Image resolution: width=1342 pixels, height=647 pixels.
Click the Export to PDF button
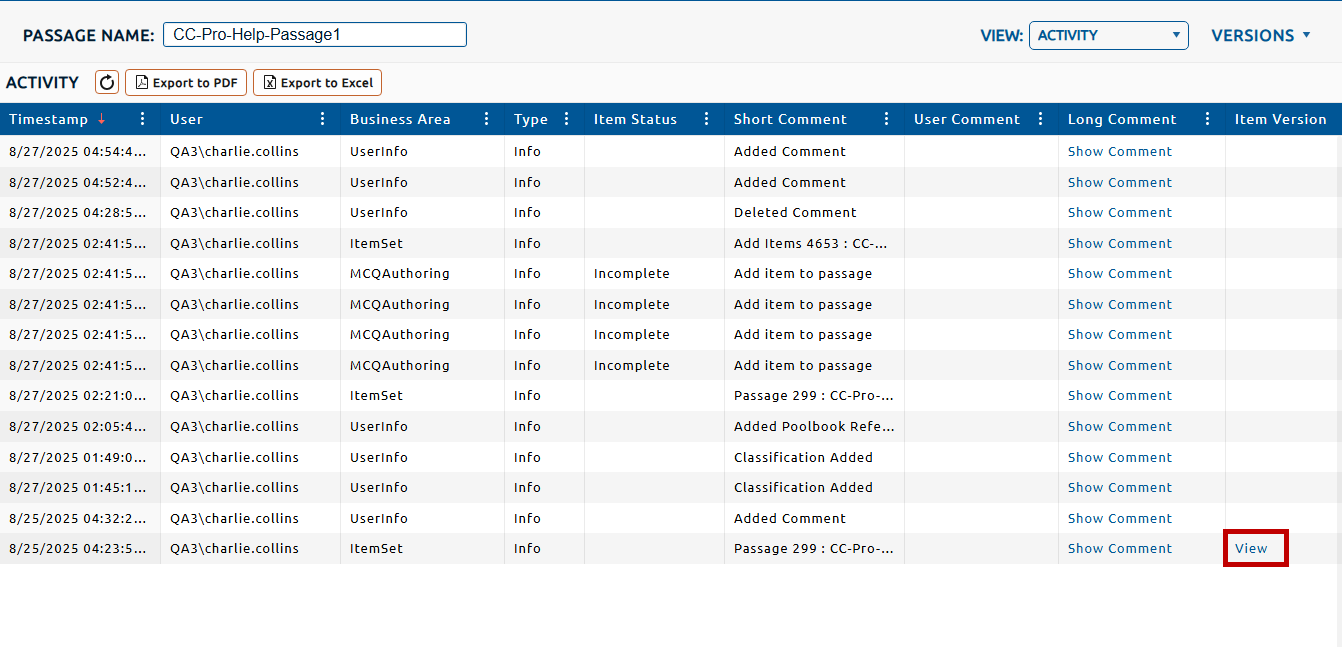[x=186, y=83]
